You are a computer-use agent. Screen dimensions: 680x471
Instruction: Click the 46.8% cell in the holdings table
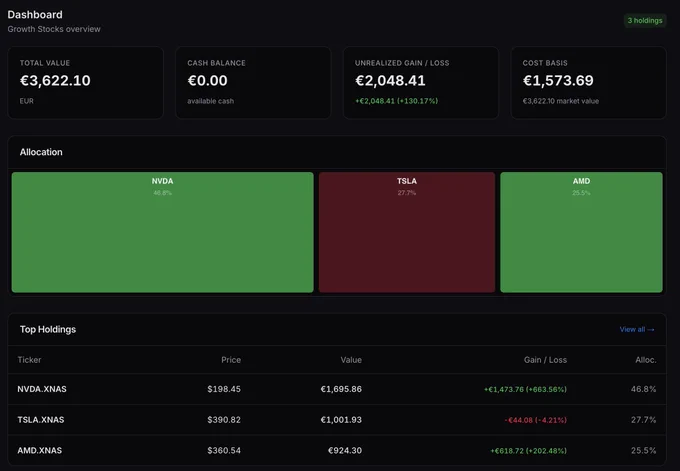[644, 389]
